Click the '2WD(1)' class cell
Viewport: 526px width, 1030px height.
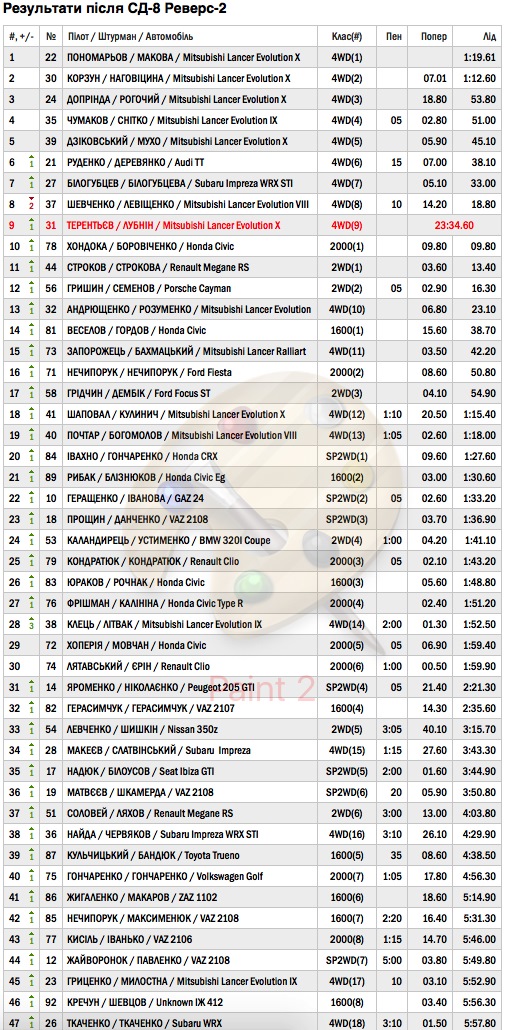point(347,267)
